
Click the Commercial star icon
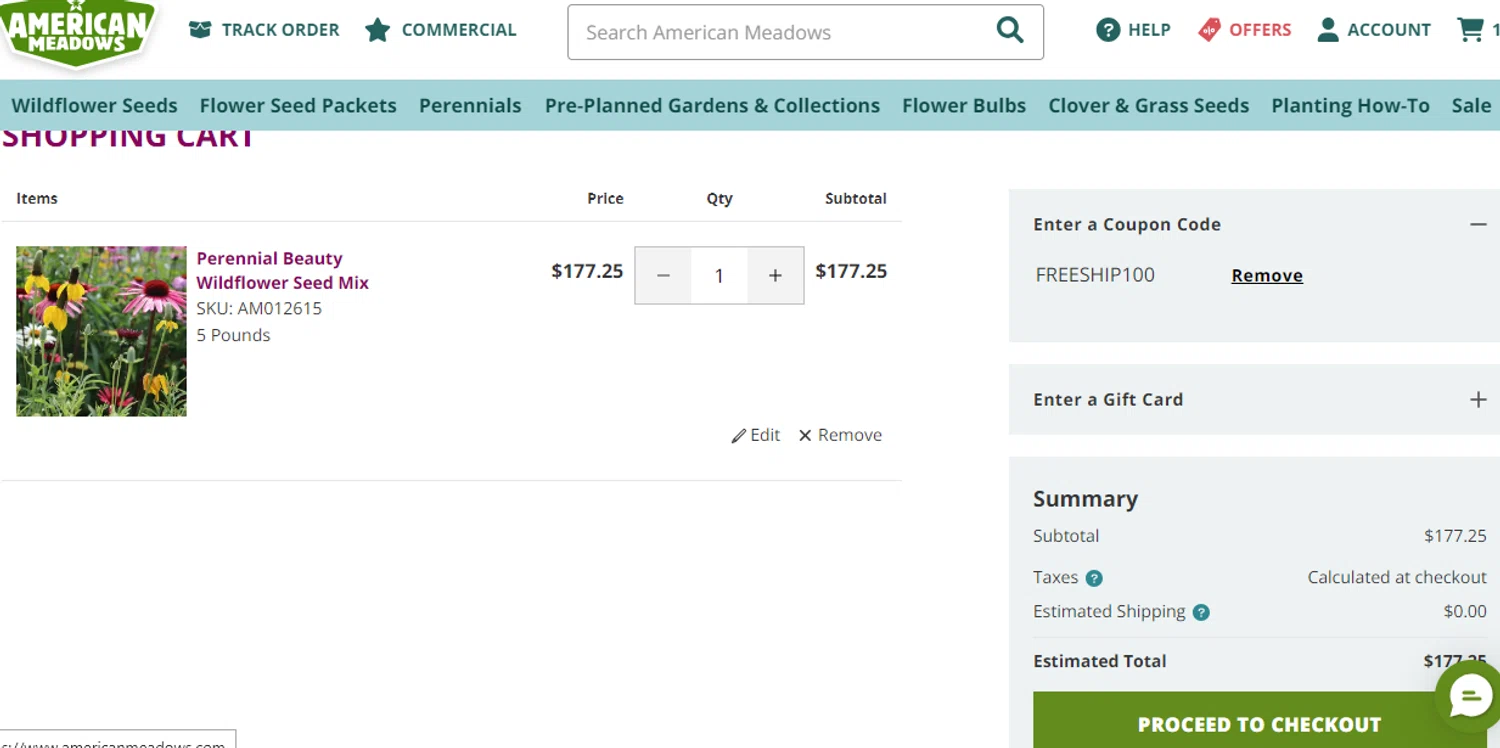pyautogui.click(x=377, y=30)
